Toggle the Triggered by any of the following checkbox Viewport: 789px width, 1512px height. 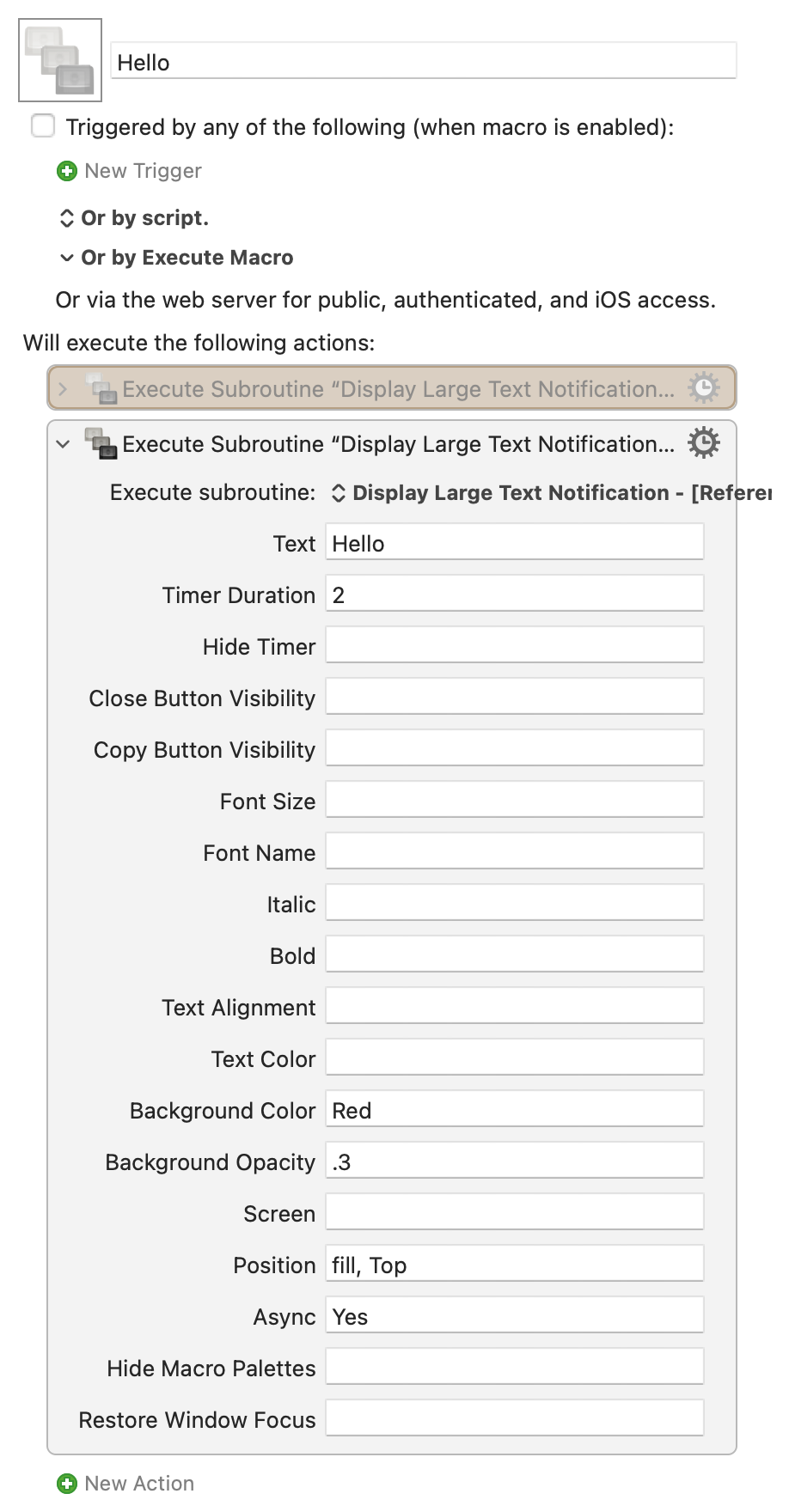(x=43, y=126)
